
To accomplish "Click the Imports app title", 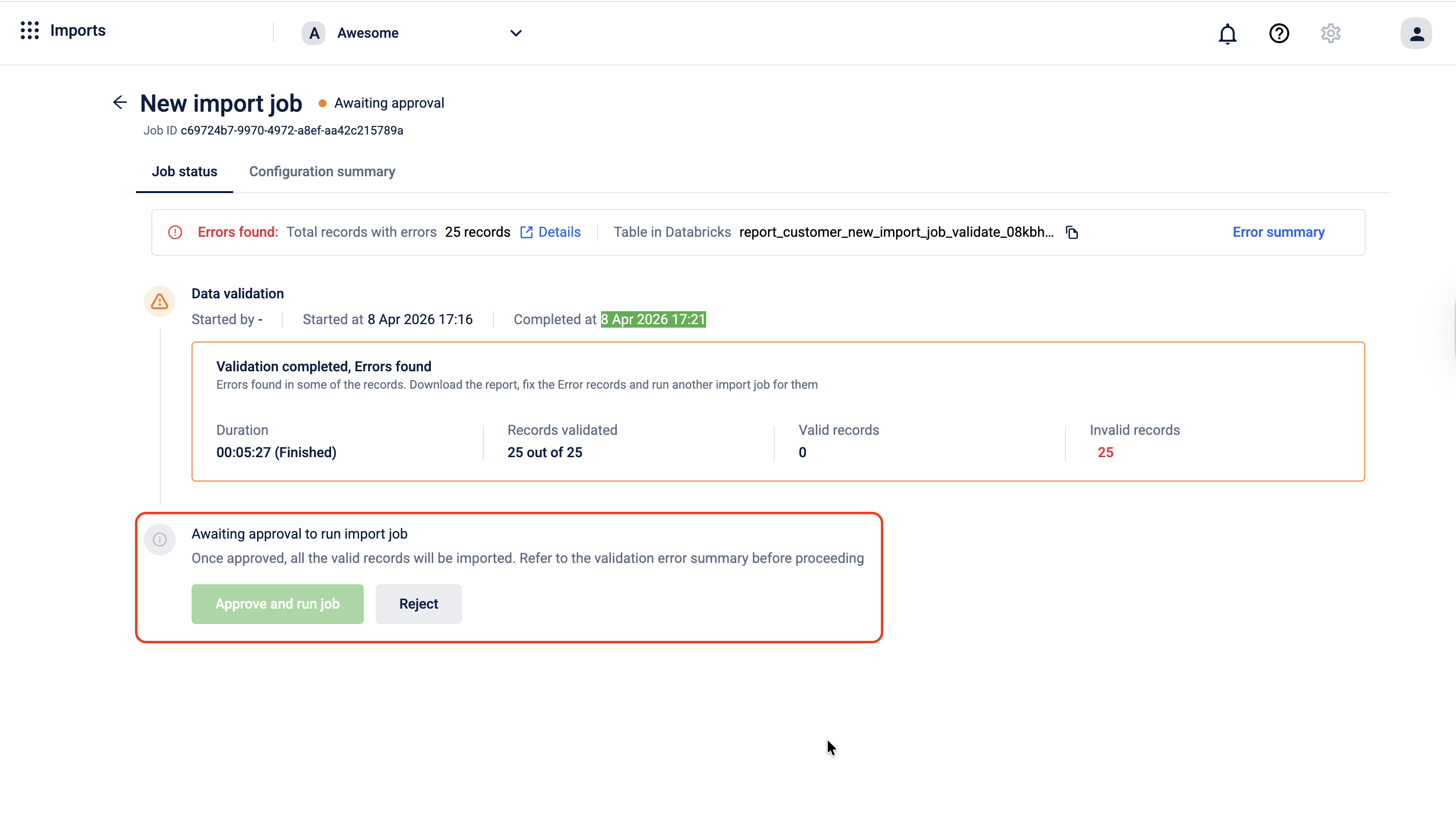I will [78, 31].
